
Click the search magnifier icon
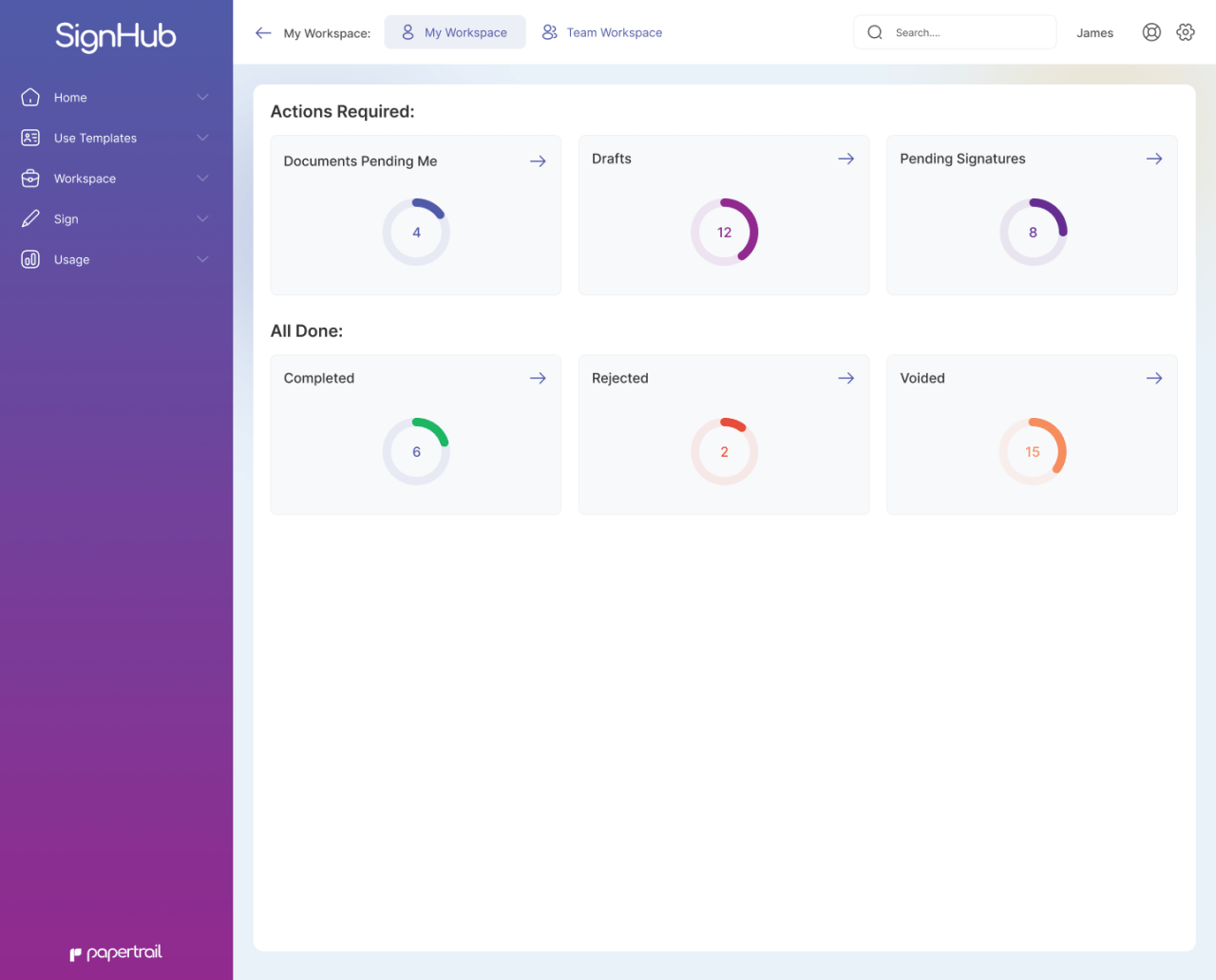tap(874, 31)
